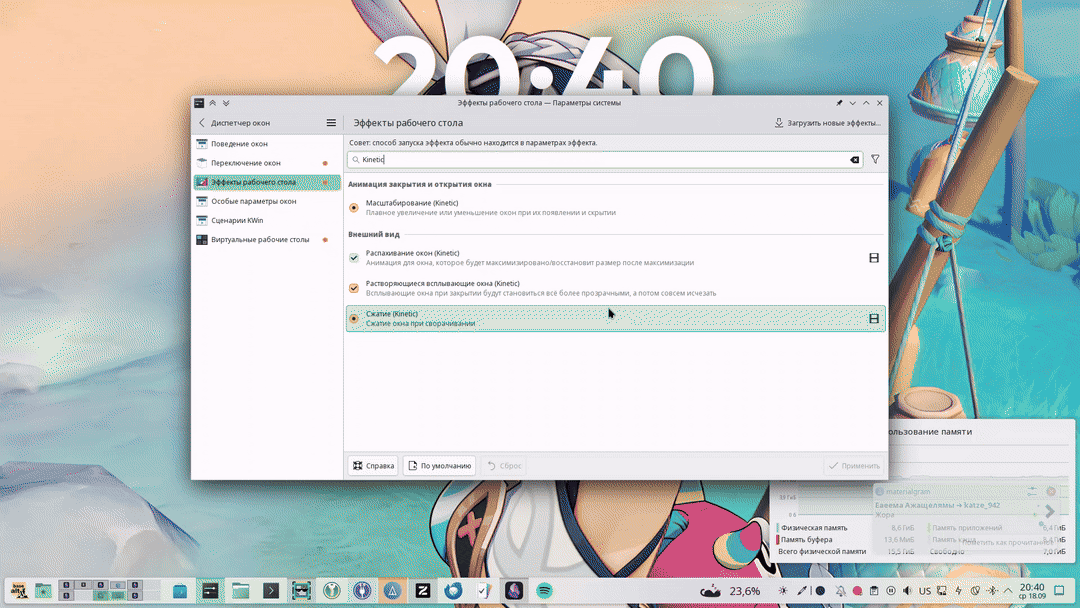This screenshot has width=1080, height=608.
Task: Expand hidden system tray icons arrow
Action: point(1006,591)
